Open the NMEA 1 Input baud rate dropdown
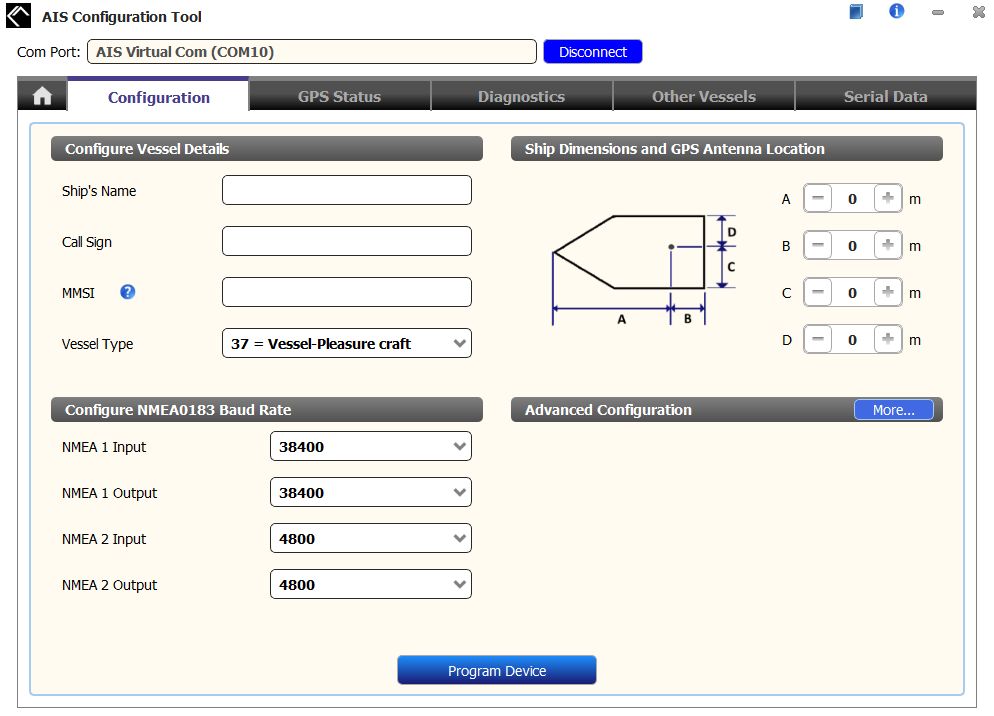The image size is (994, 716). pyautogui.click(x=370, y=446)
